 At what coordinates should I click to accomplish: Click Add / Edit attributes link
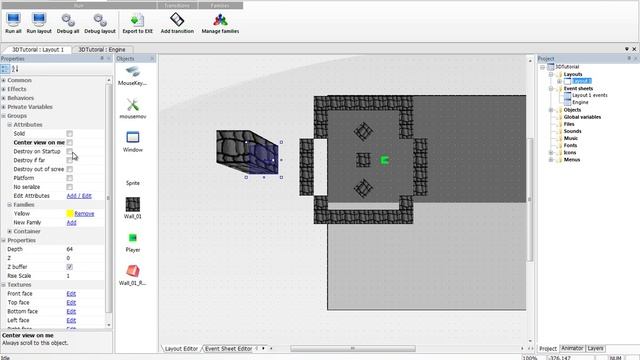pyautogui.click(x=79, y=196)
